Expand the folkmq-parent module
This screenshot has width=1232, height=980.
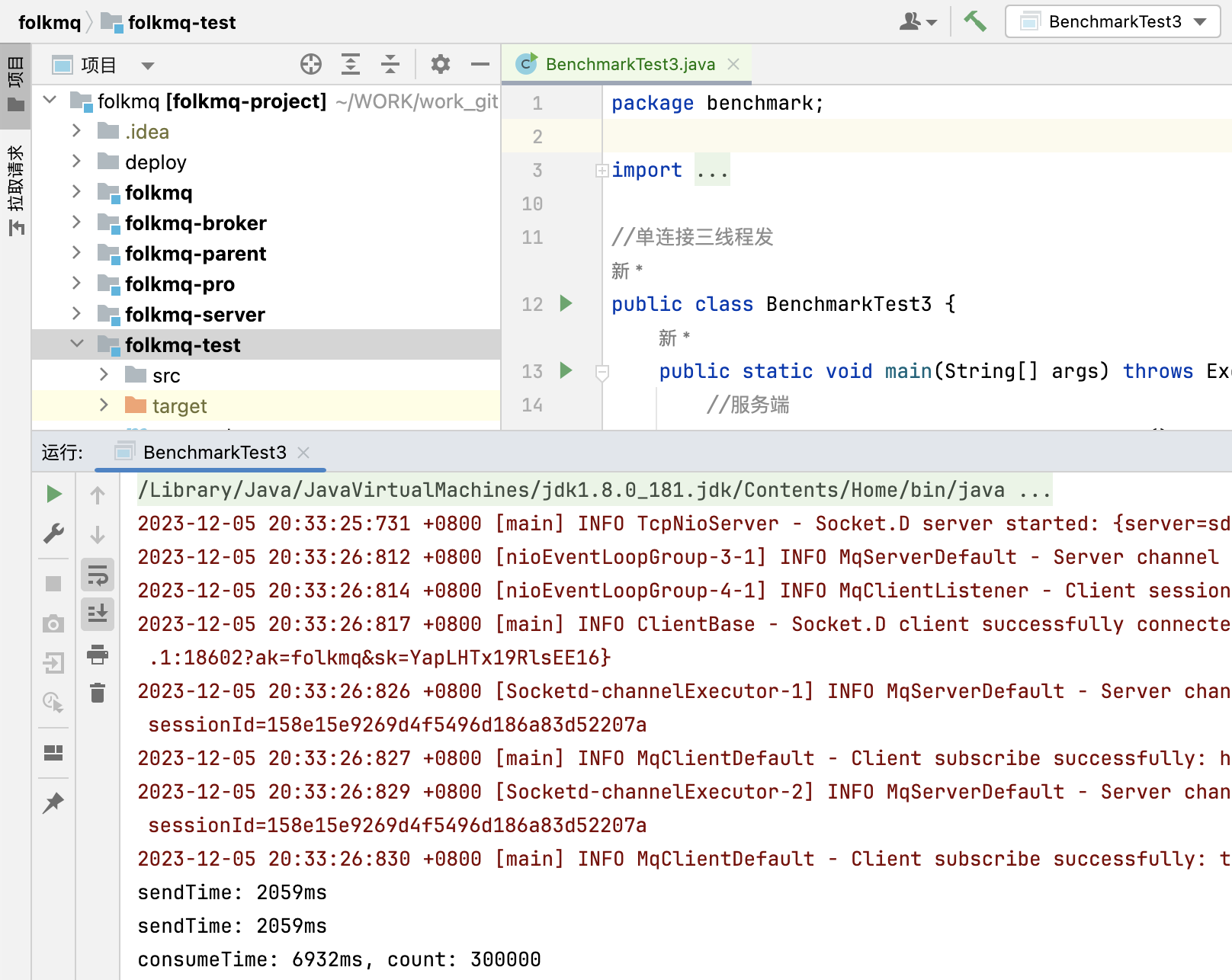[x=76, y=253]
